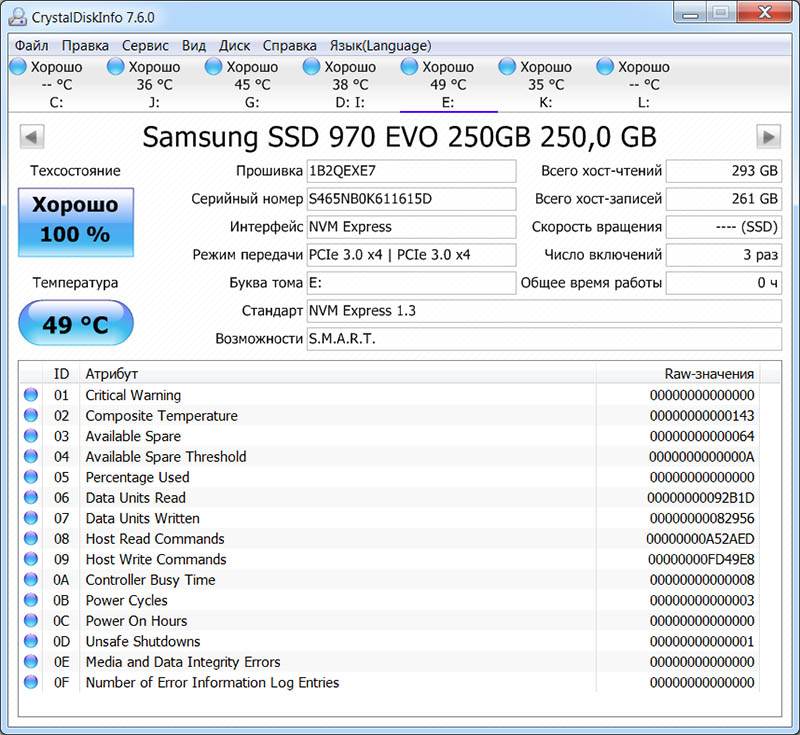Click status orb of Available Spare row

point(31,436)
